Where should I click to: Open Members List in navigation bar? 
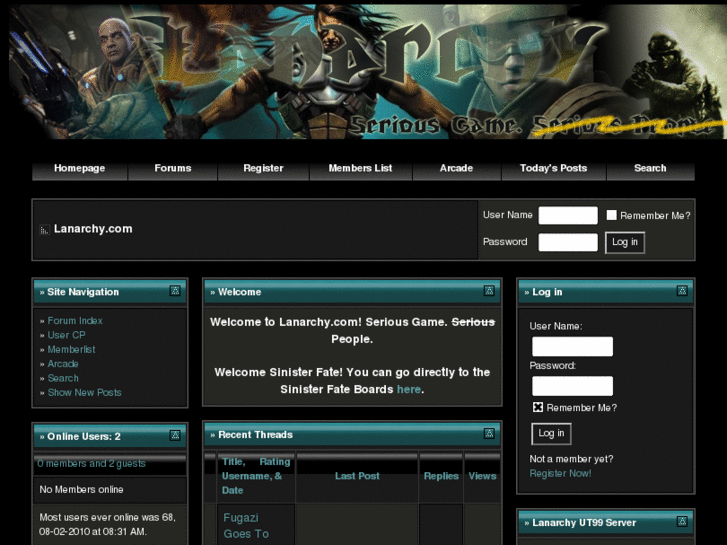(360, 168)
